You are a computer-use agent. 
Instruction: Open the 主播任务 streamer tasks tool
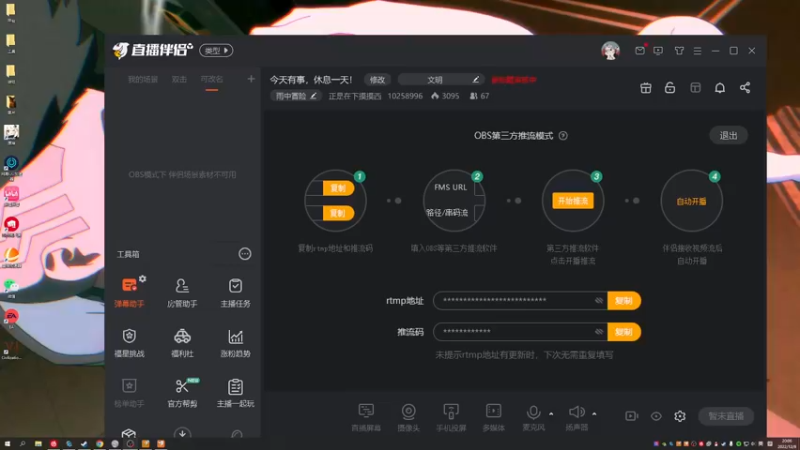235,292
